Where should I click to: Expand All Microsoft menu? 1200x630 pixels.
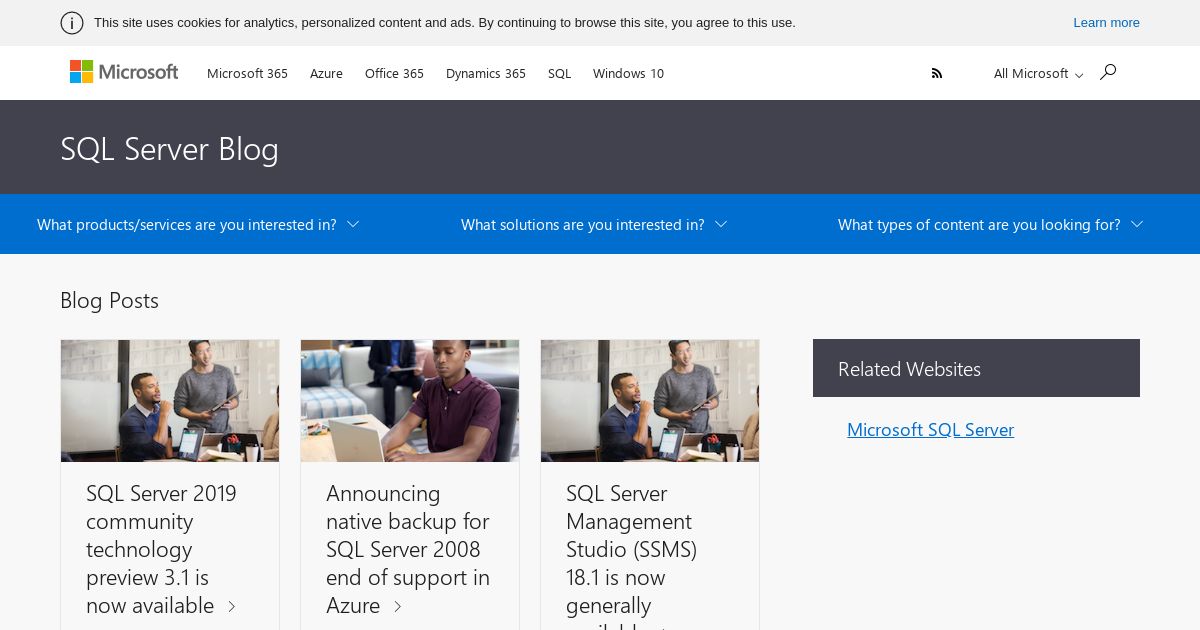(x=1038, y=74)
